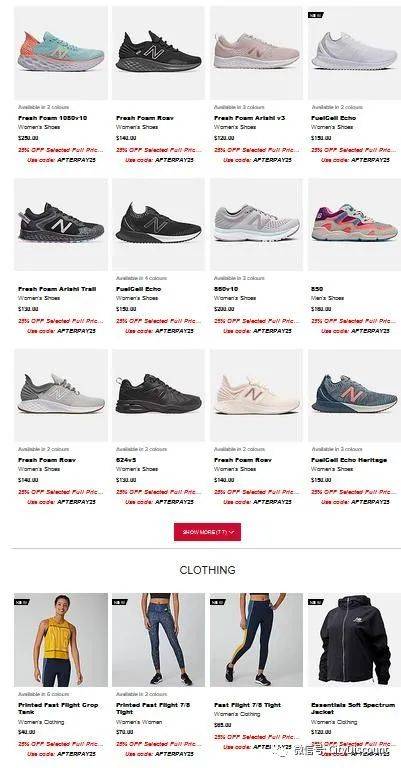Image resolution: width=401 pixels, height=768 pixels.
Task: Open the Fresh Foam 1080v10 shoe image
Action: pyautogui.click(x=61, y=53)
